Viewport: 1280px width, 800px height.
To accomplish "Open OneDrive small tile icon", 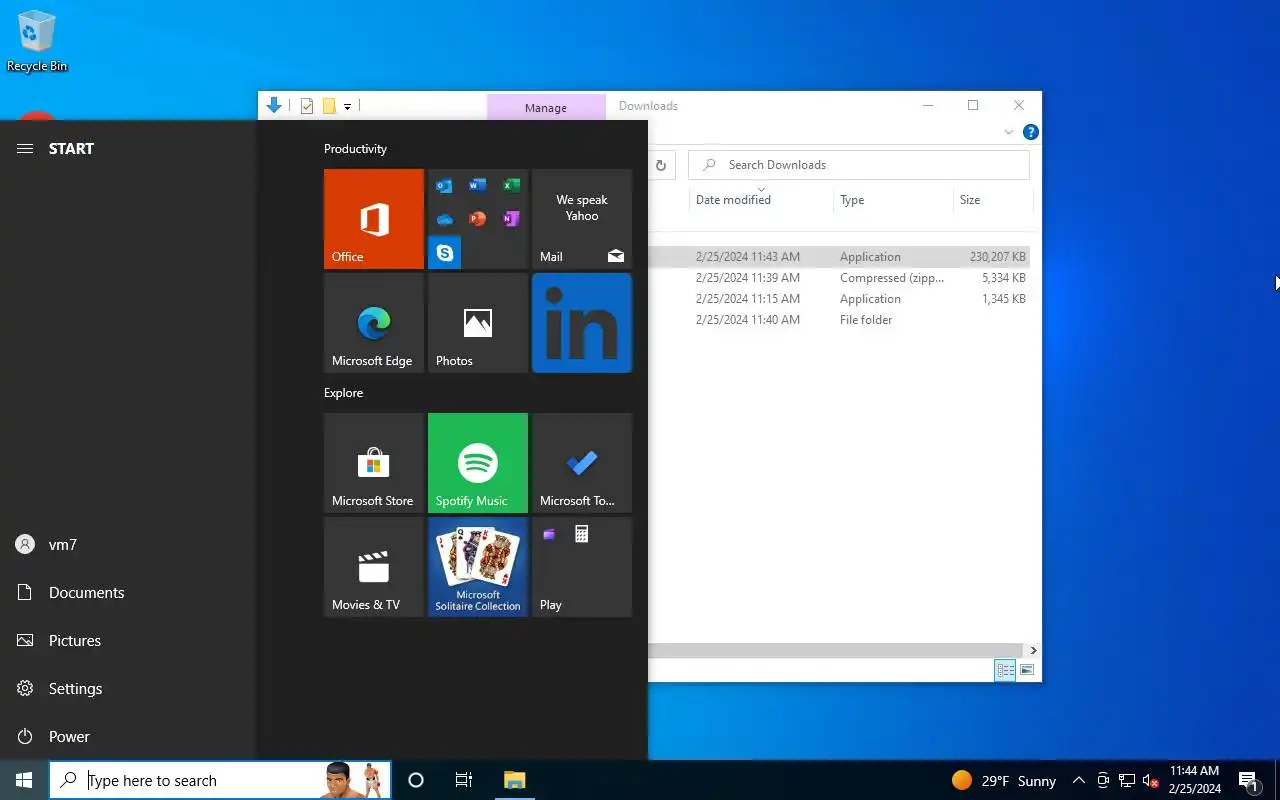I will [445, 219].
